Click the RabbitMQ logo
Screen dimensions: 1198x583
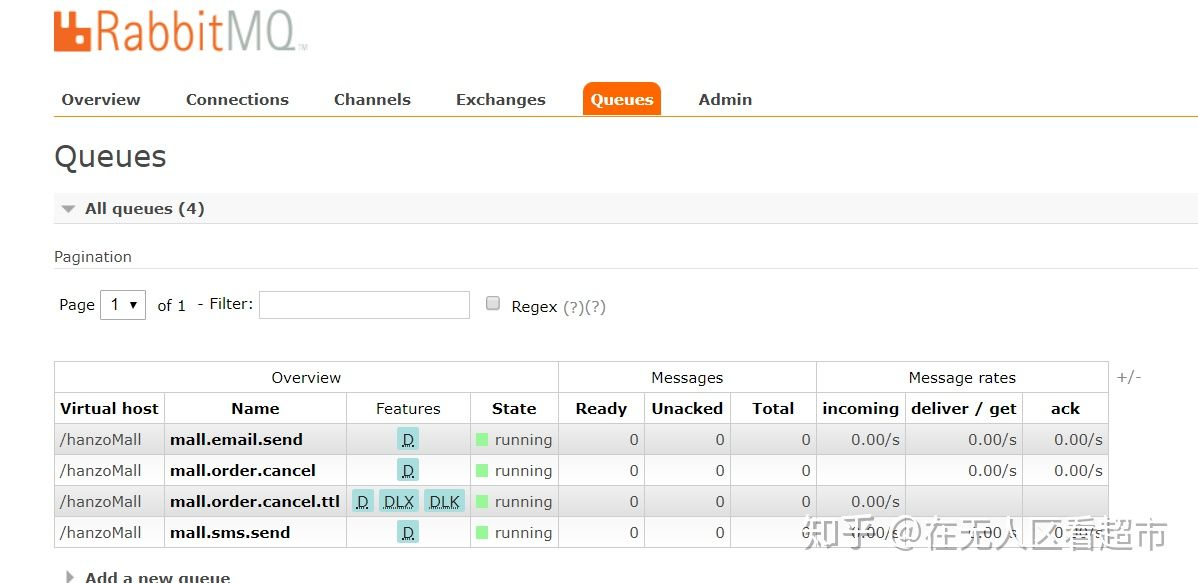coord(180,31)
